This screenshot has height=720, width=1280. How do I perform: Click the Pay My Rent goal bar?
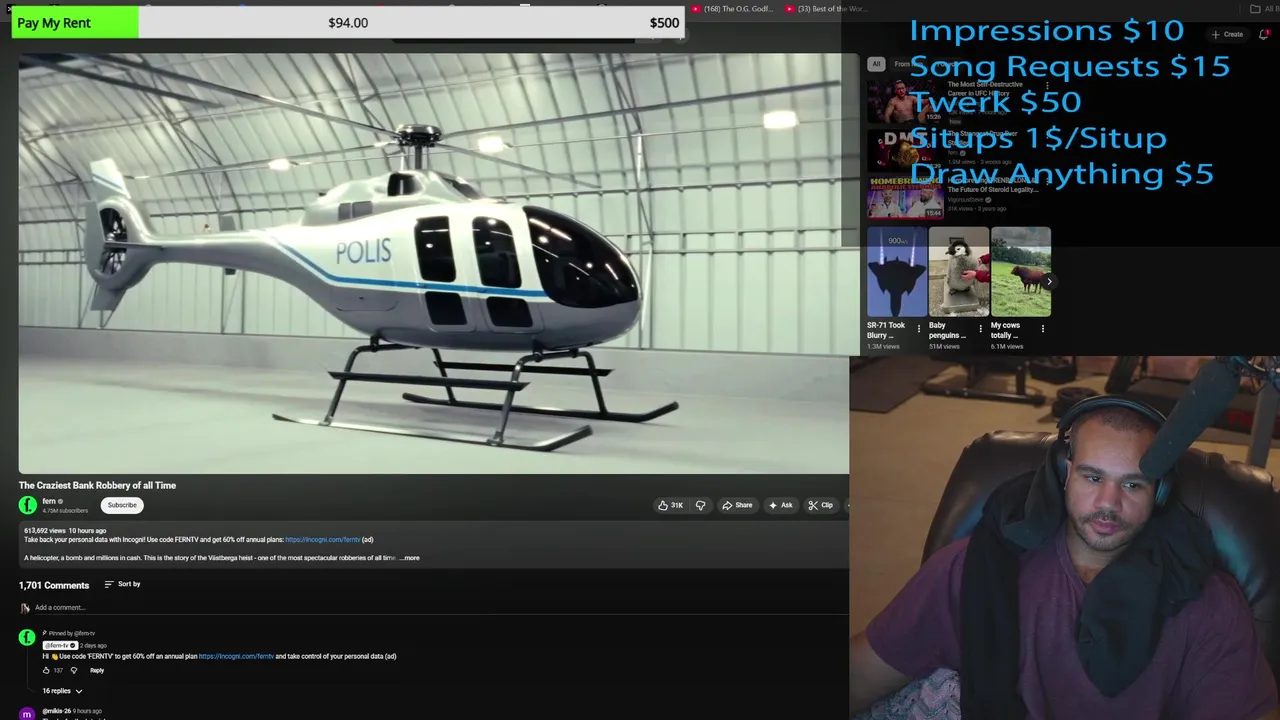[x=348, y=22]
